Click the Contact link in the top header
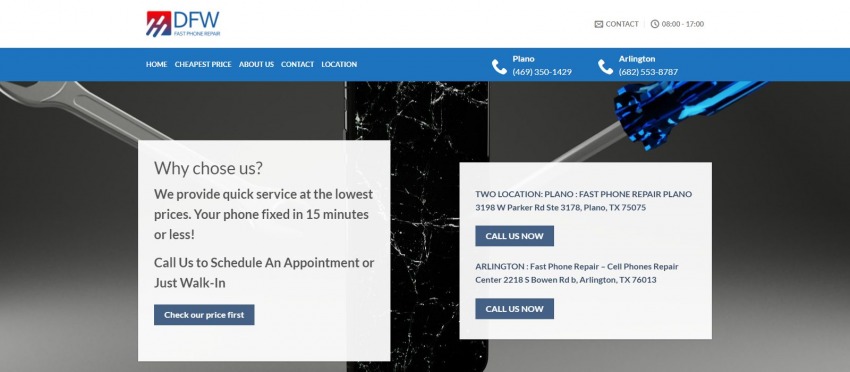The height and width of the screenshot is (372, 850). [x=622, y=24]
